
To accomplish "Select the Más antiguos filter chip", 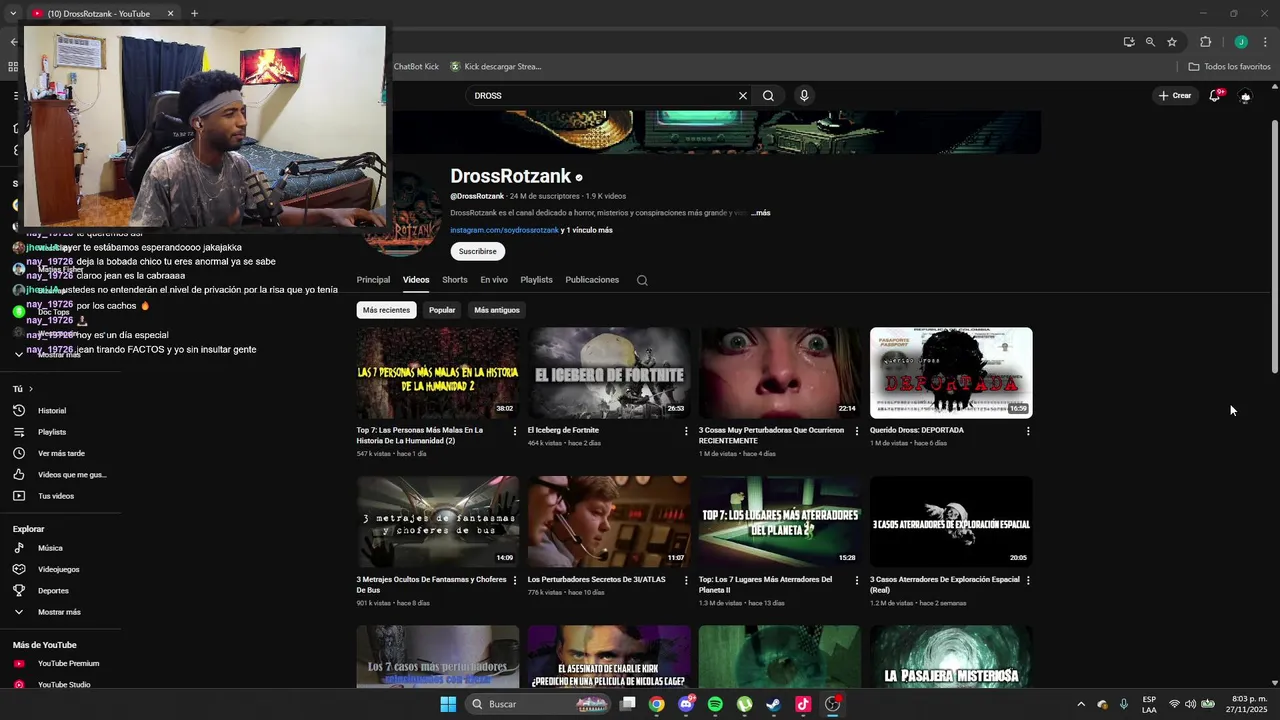I will click(x=497, y=310).
